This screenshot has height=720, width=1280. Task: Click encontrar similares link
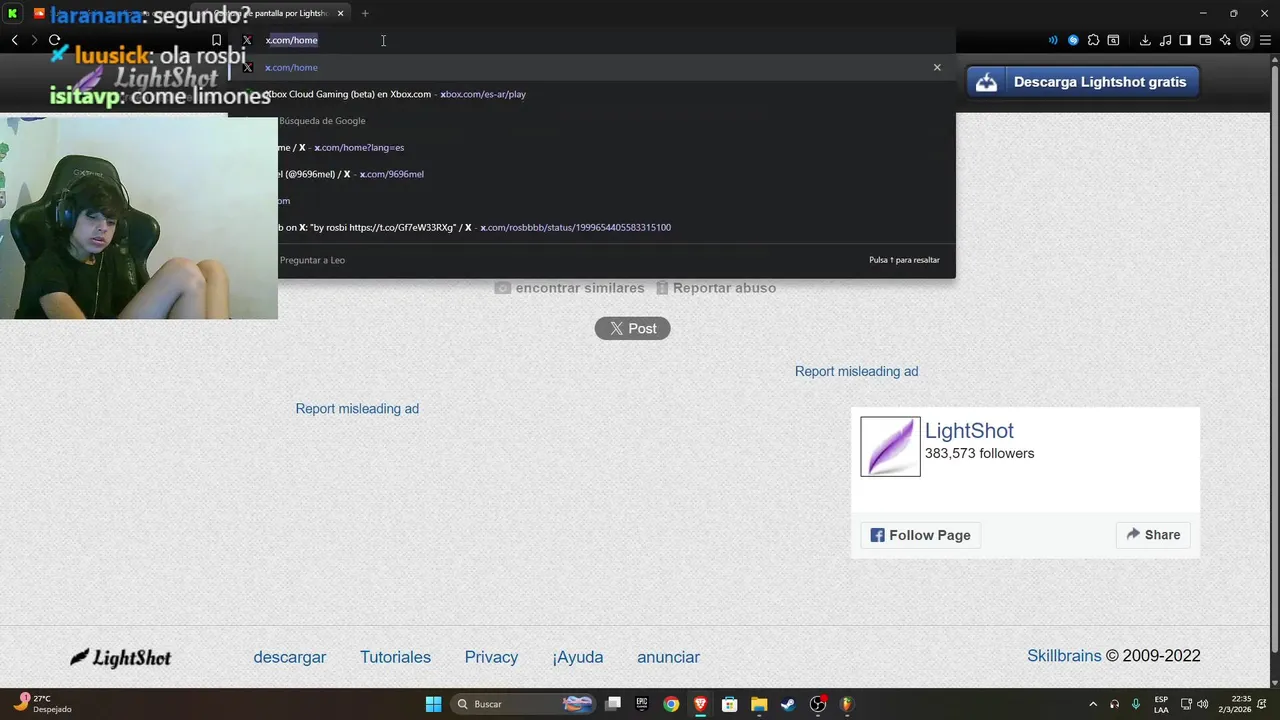570,288
